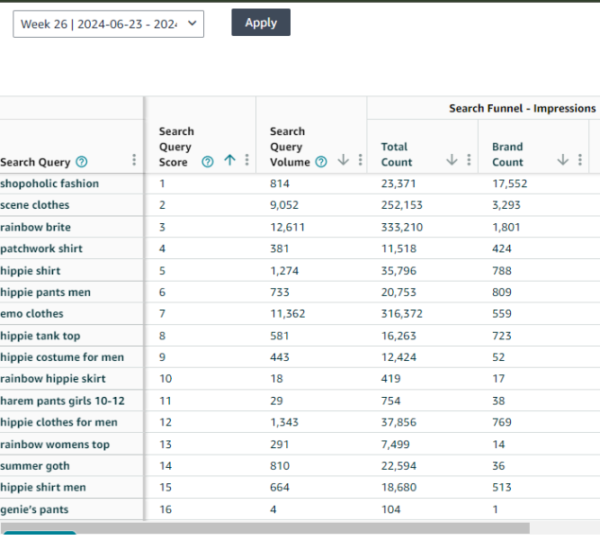Image resolution: width=600 pixels, height=540 pixels.
Task: Click the Search Query Volume help icon
Action: [321, 161]
